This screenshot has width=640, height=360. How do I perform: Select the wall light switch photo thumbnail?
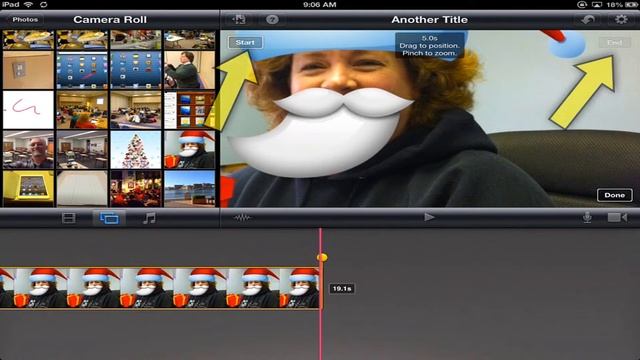pos(28,70)
